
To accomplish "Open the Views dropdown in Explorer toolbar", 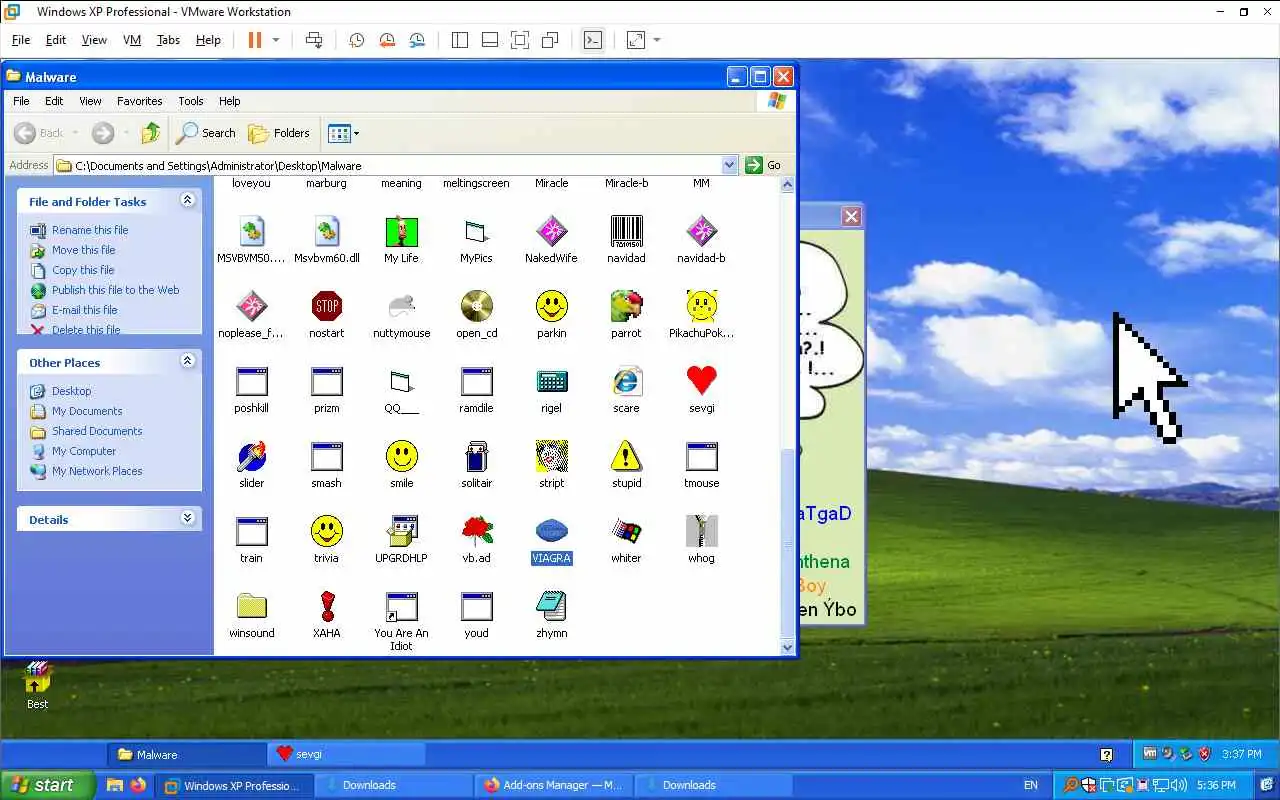I will 356,133.
